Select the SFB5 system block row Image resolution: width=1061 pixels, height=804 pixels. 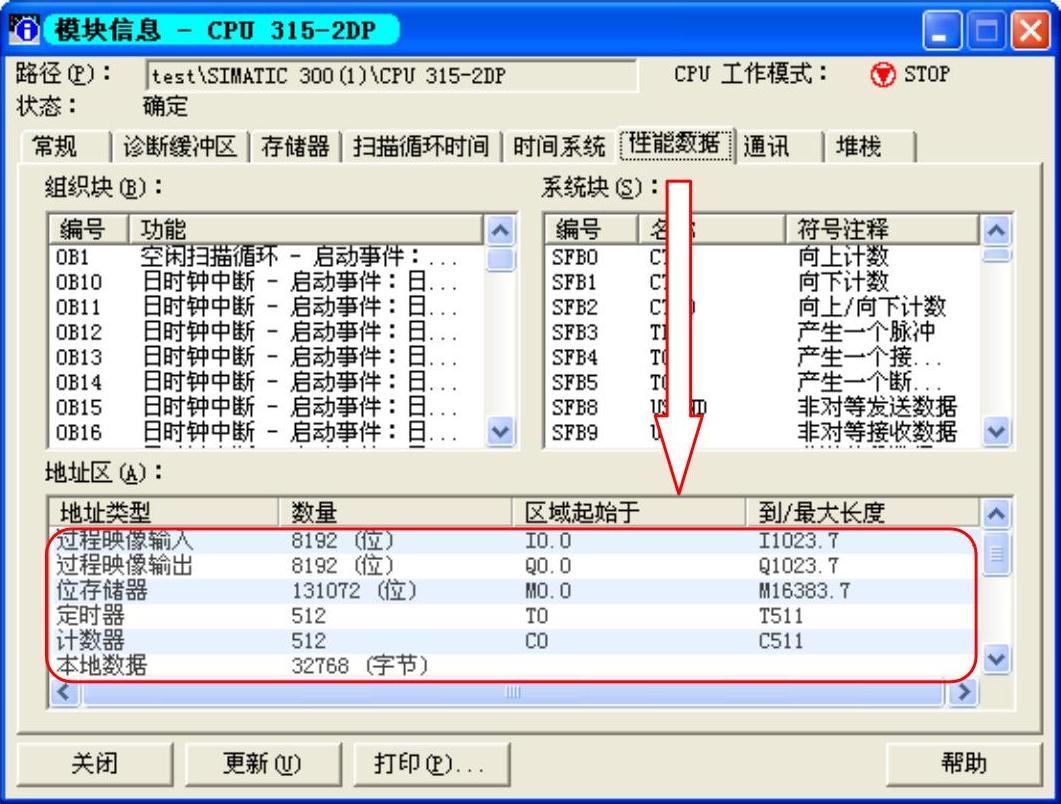click(x=763, y=382)
